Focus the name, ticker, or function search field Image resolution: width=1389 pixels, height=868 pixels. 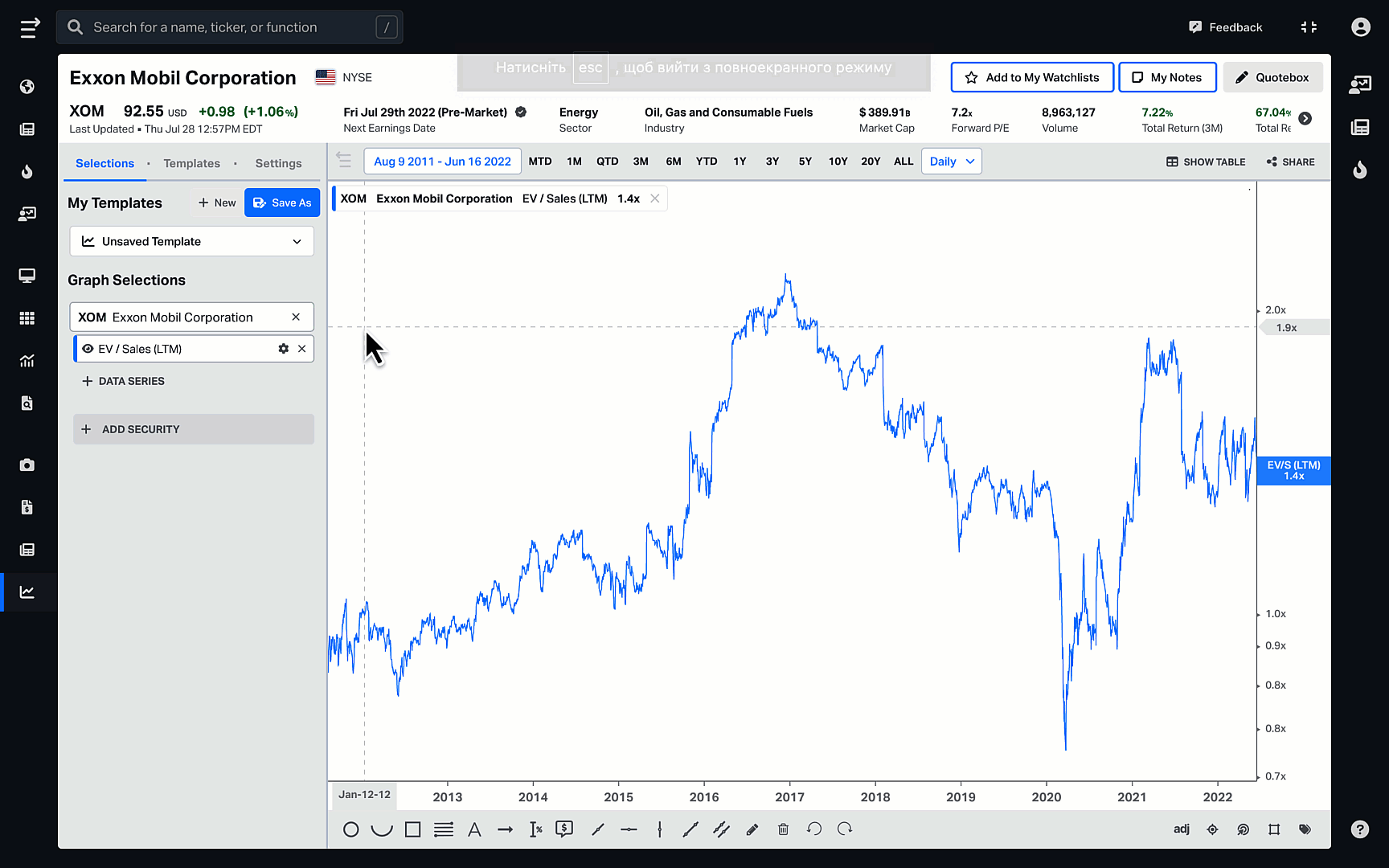[x=229, y=27]
